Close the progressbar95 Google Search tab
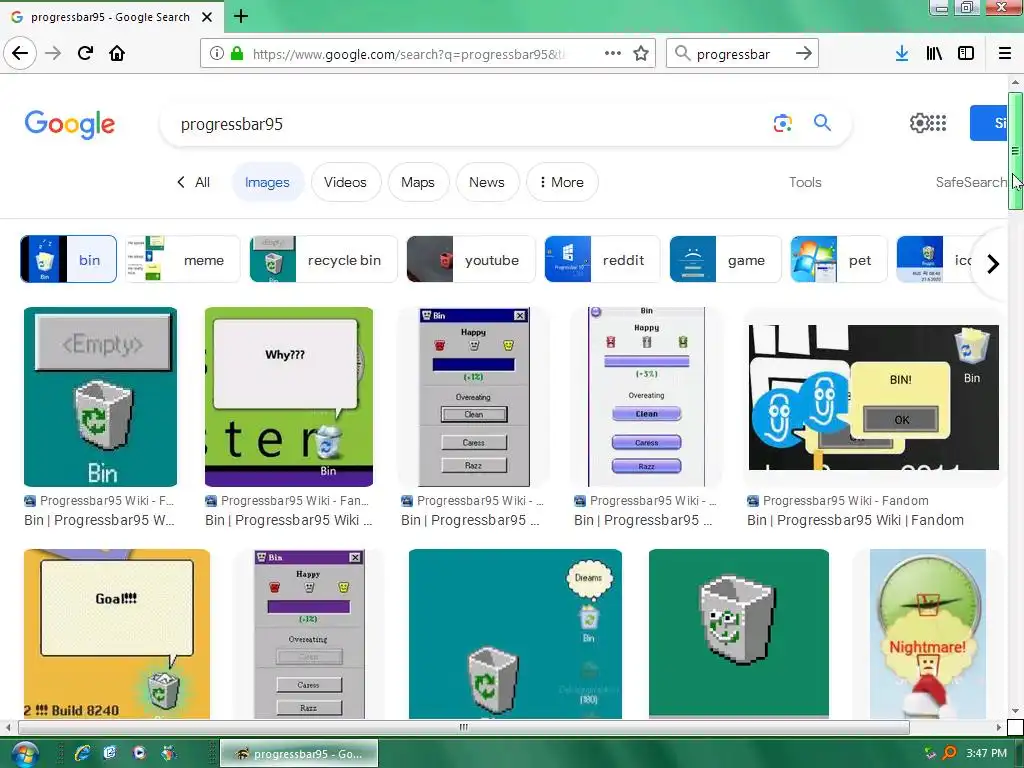The height and width of the screenshot is (768, 1024). 206,17
